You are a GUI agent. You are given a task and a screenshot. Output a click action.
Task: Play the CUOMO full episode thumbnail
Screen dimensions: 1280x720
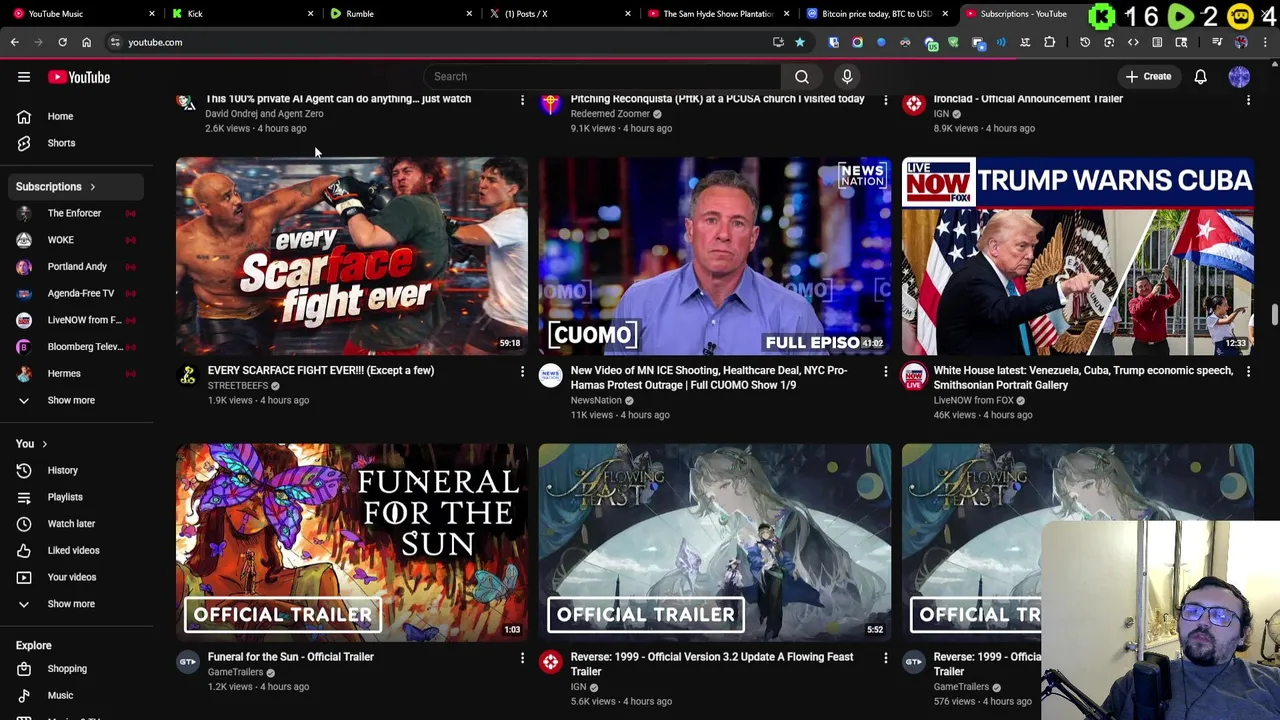click(714, 255)
